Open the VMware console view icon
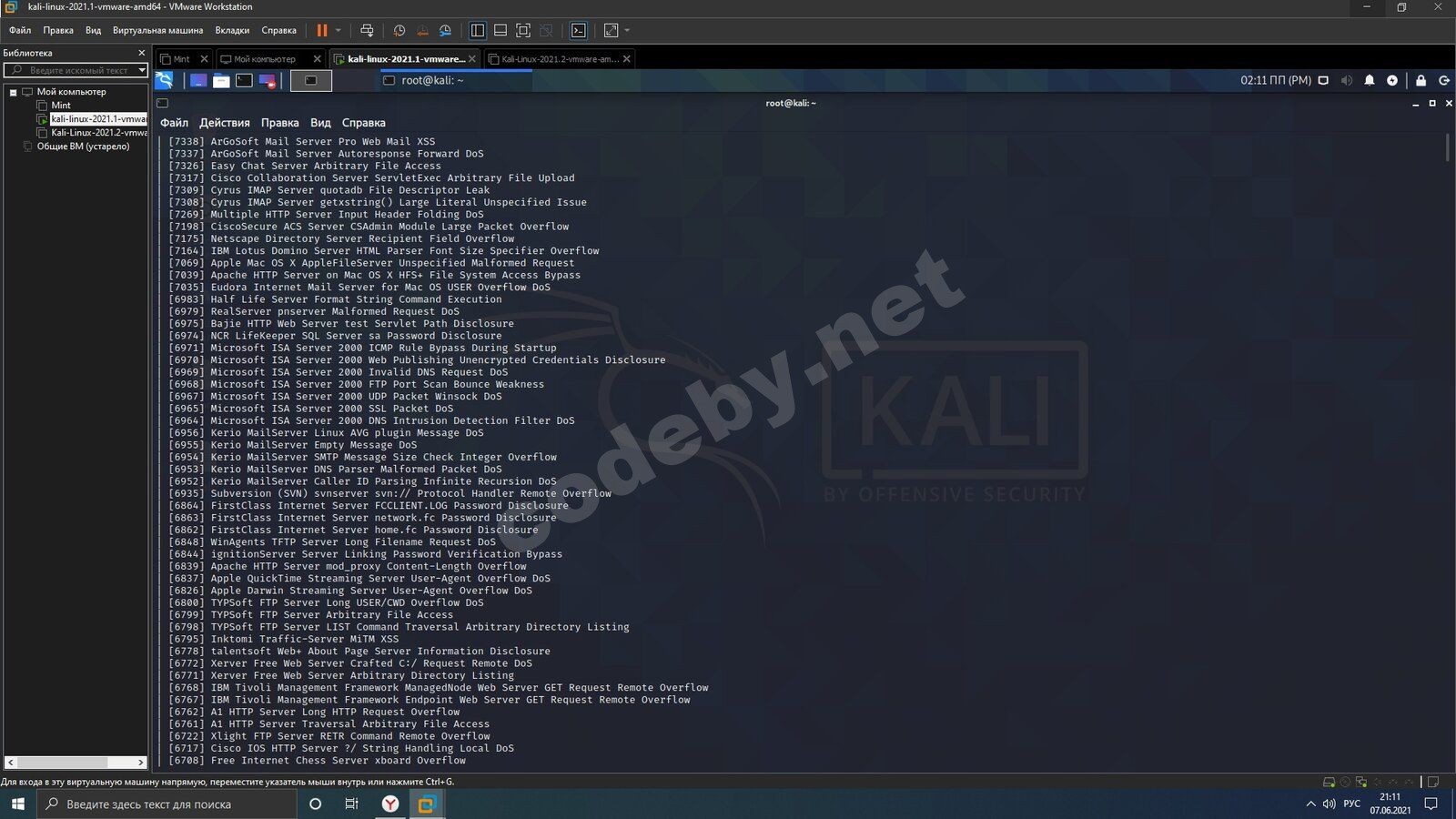Screen dimensions: 1456x819 click(578, 30)
